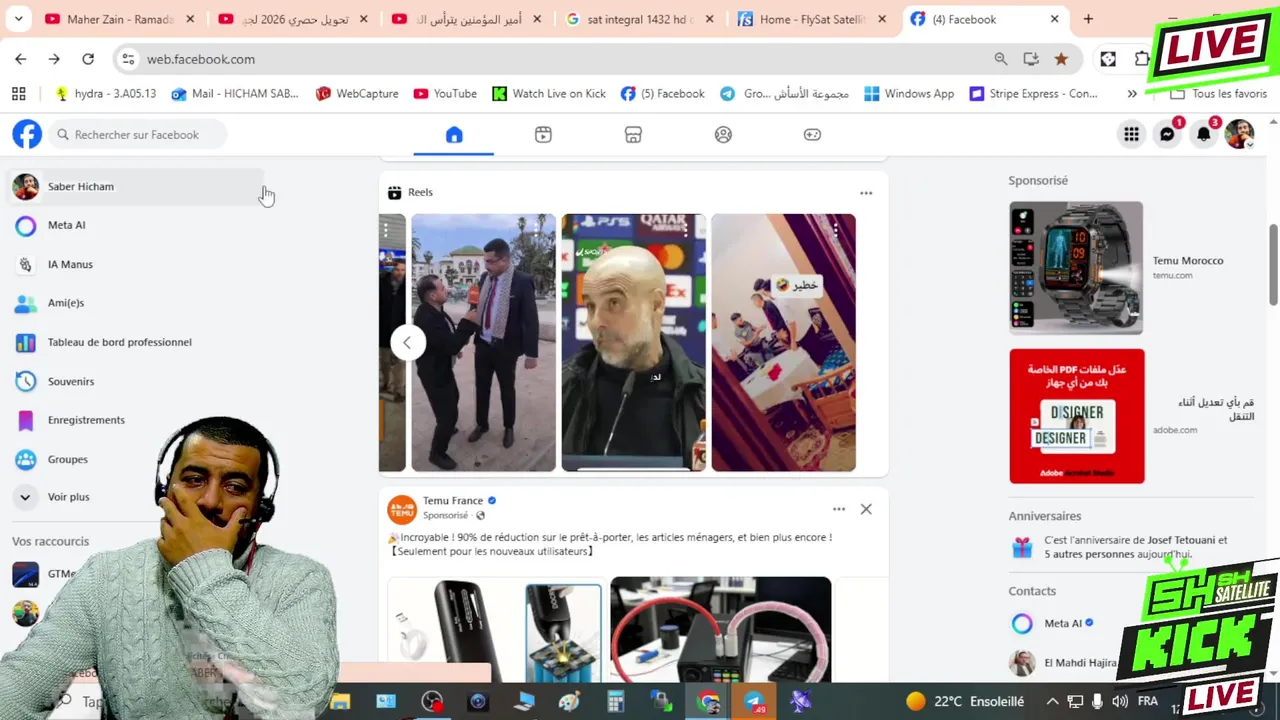Open Telegram from the taskbar
The image size is (1280, 720).
(x=754, y=702)
